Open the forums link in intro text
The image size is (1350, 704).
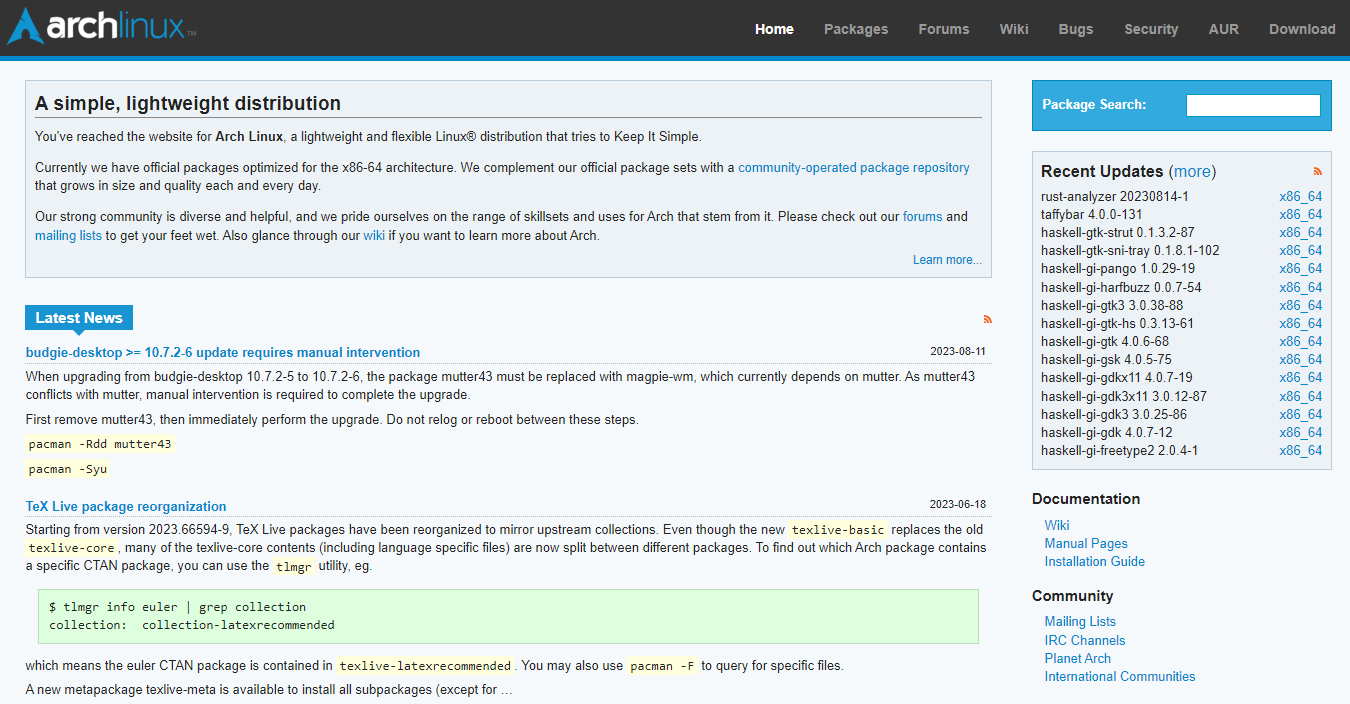[x=922, y=217]
